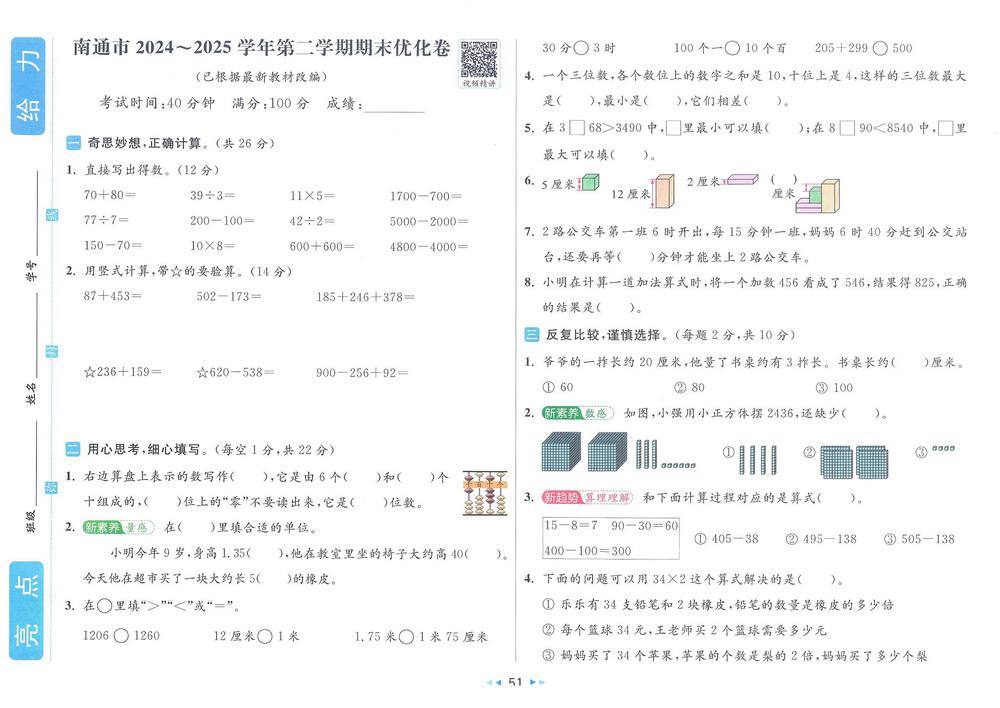Click the problem 900−256+92=
Viewport: 1000px width, 708px height.
pyautogui.click(x=362, y=372)
